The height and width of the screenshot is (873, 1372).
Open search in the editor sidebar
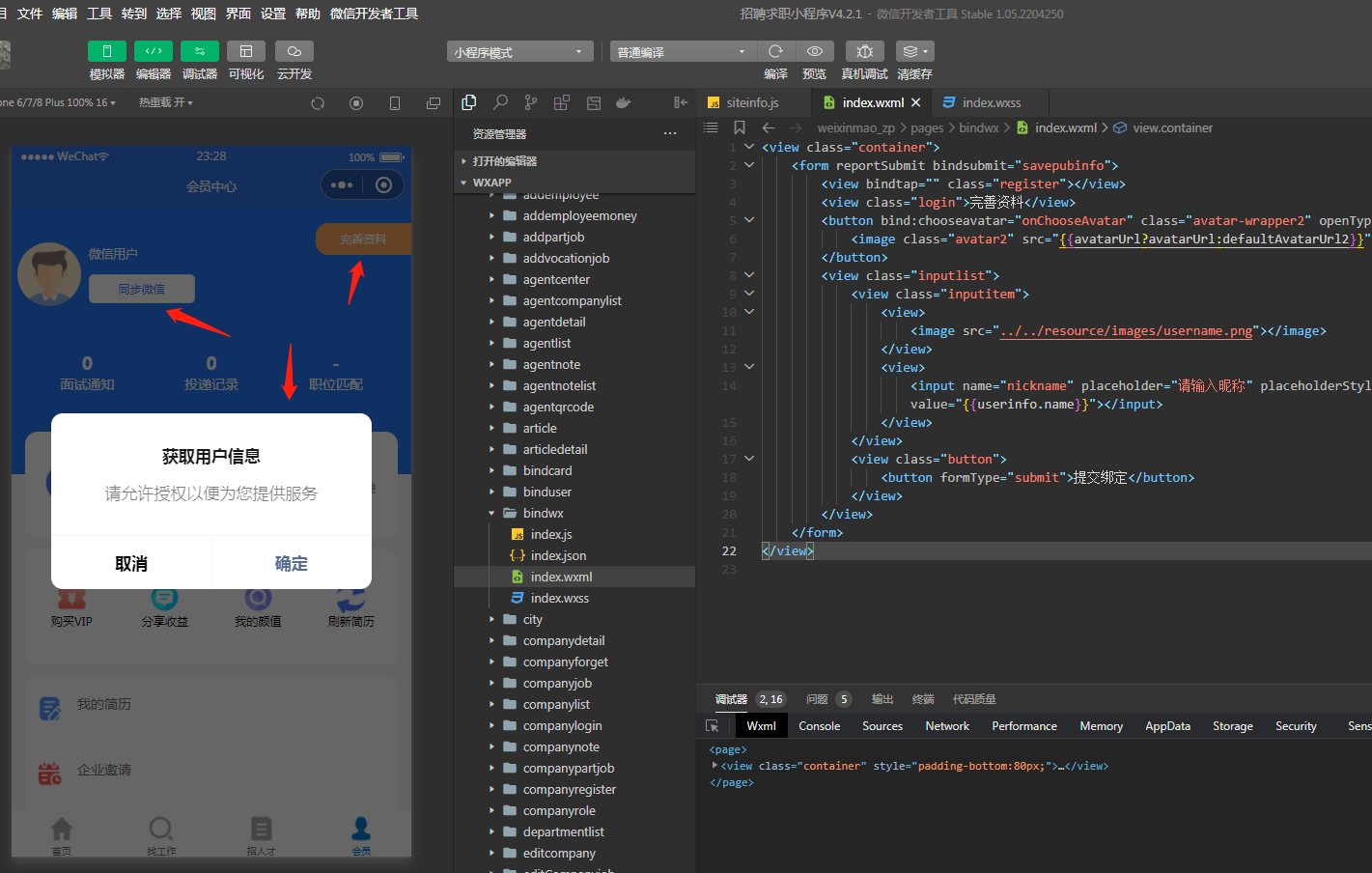click(x=500, y=102)
